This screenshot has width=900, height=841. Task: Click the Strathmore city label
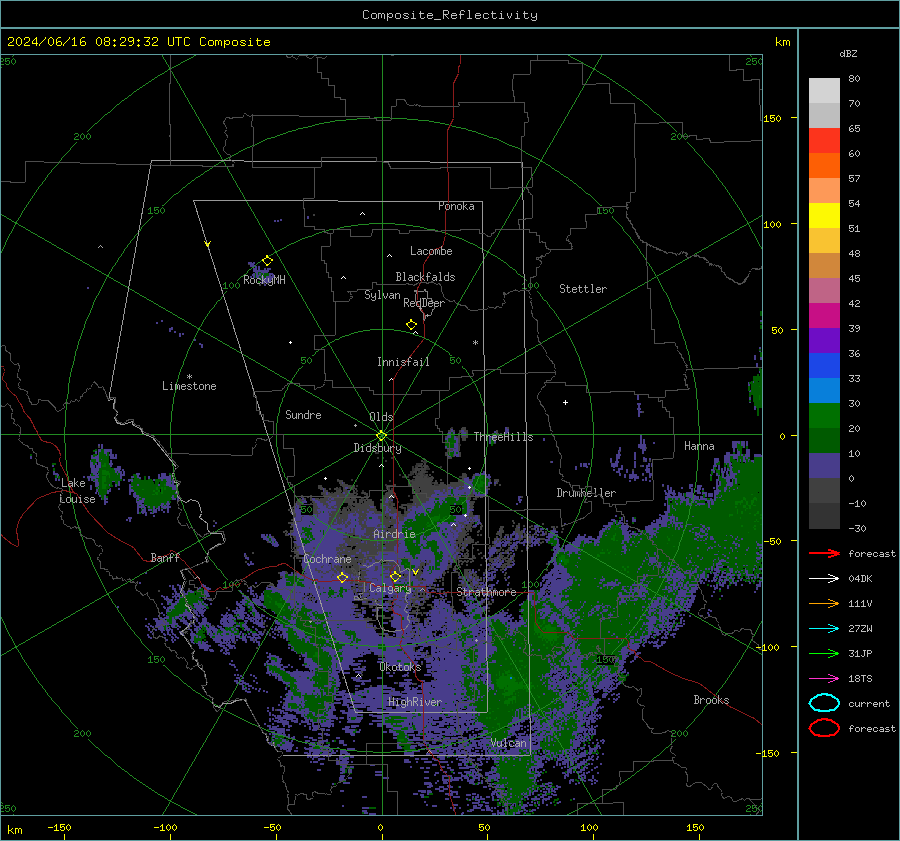(x=486, y=592)
